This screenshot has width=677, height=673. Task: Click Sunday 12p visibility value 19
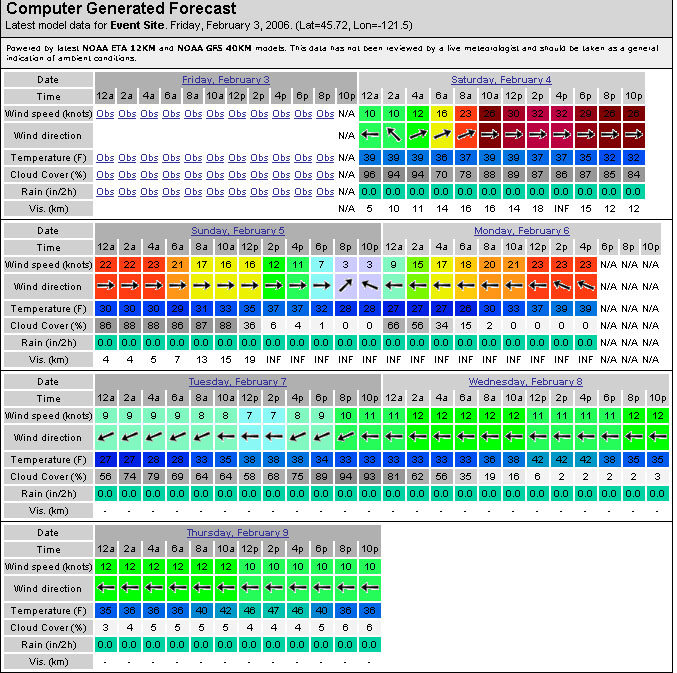(250, 360)
